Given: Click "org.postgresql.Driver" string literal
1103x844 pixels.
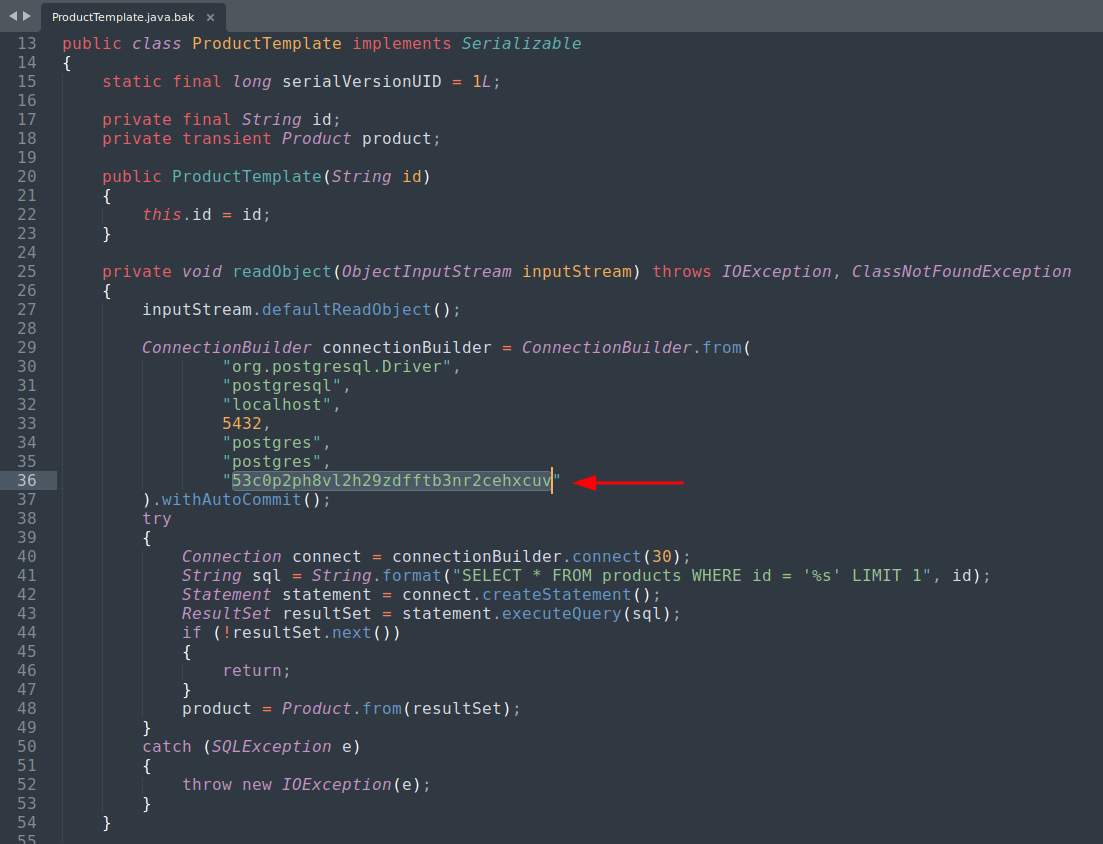Looking at the screenshot, I should [336, 366].
